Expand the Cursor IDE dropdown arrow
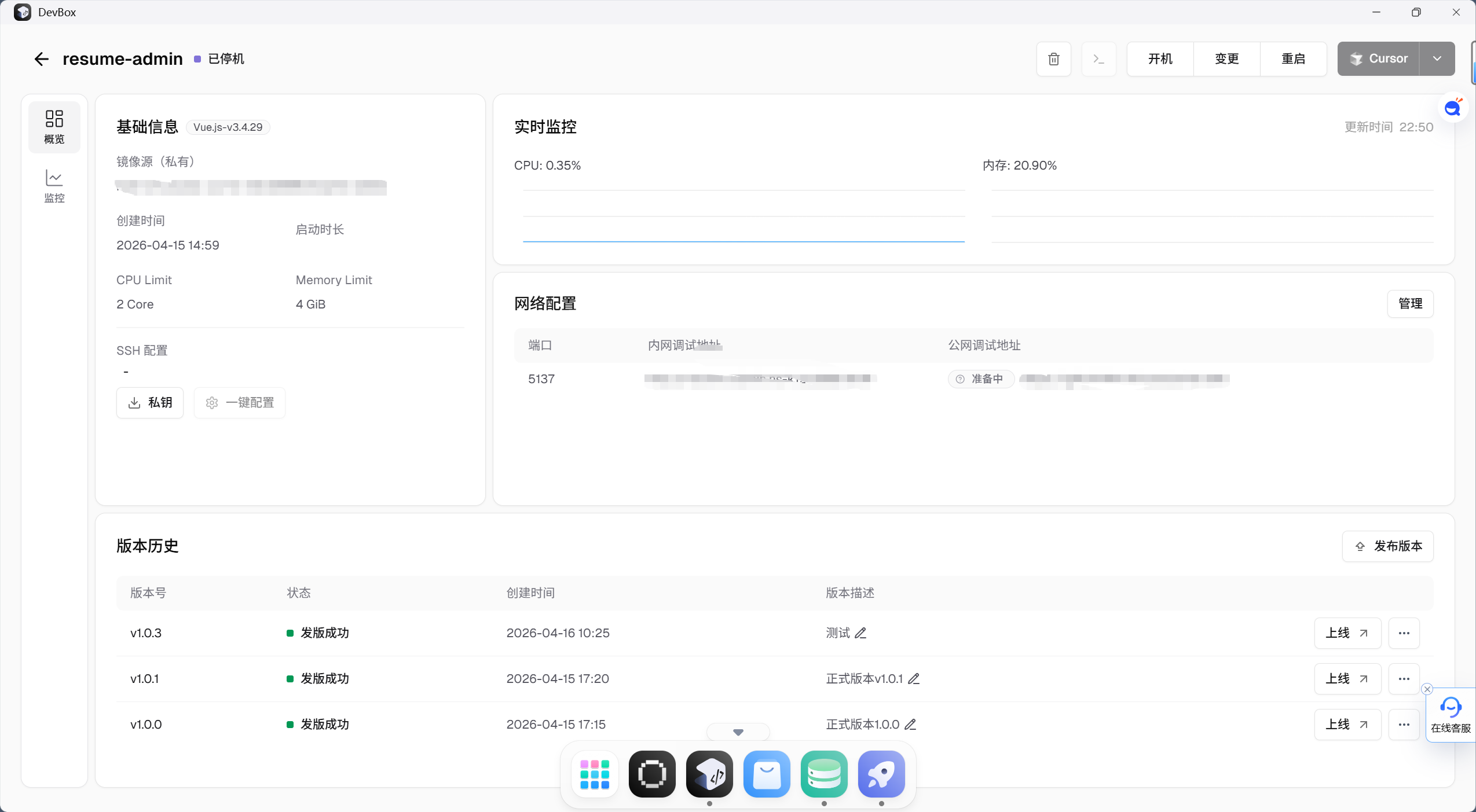Screen dimensions: 1476x812 (1437, 59)
